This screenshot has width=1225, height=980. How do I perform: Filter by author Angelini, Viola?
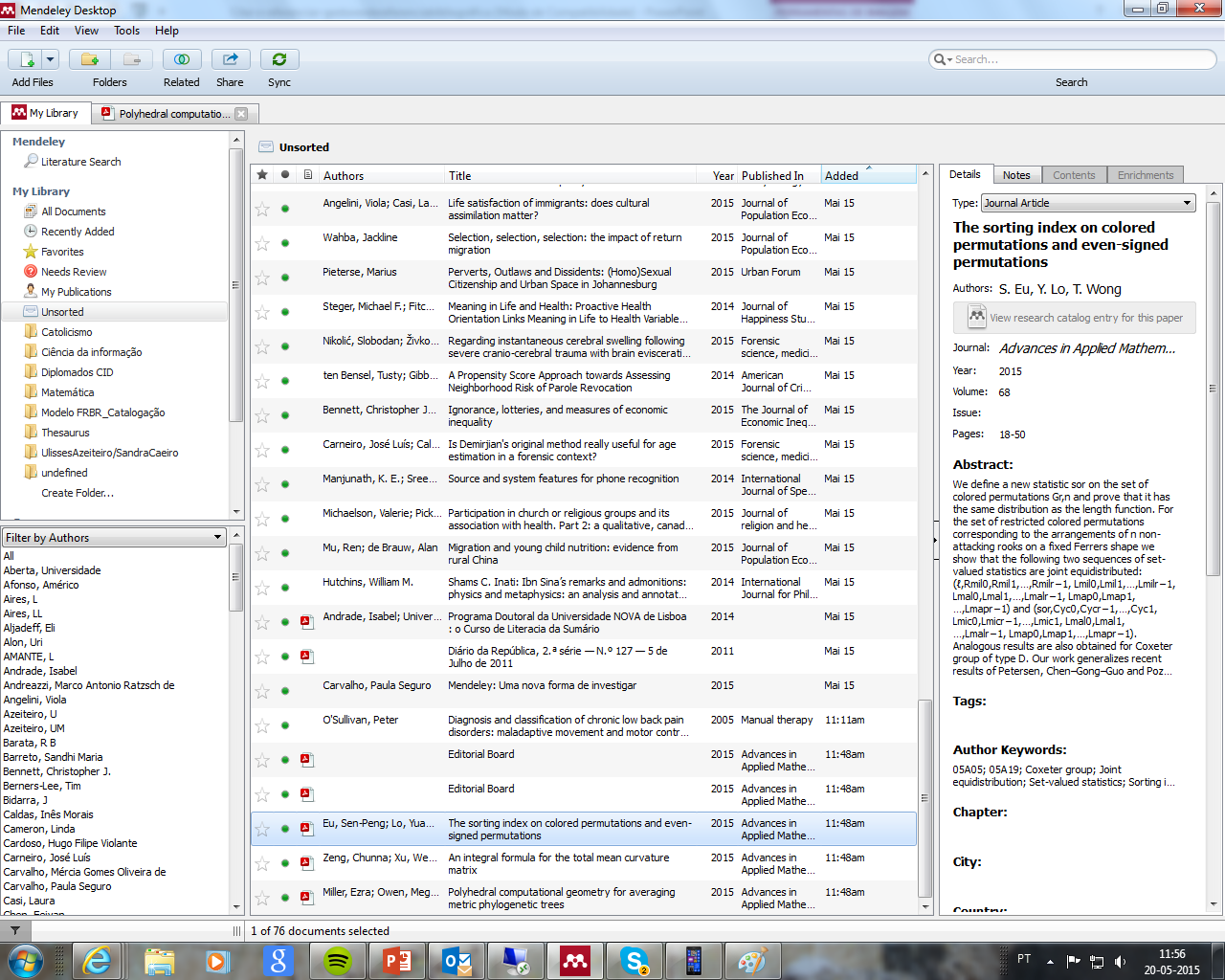(34, 700)
